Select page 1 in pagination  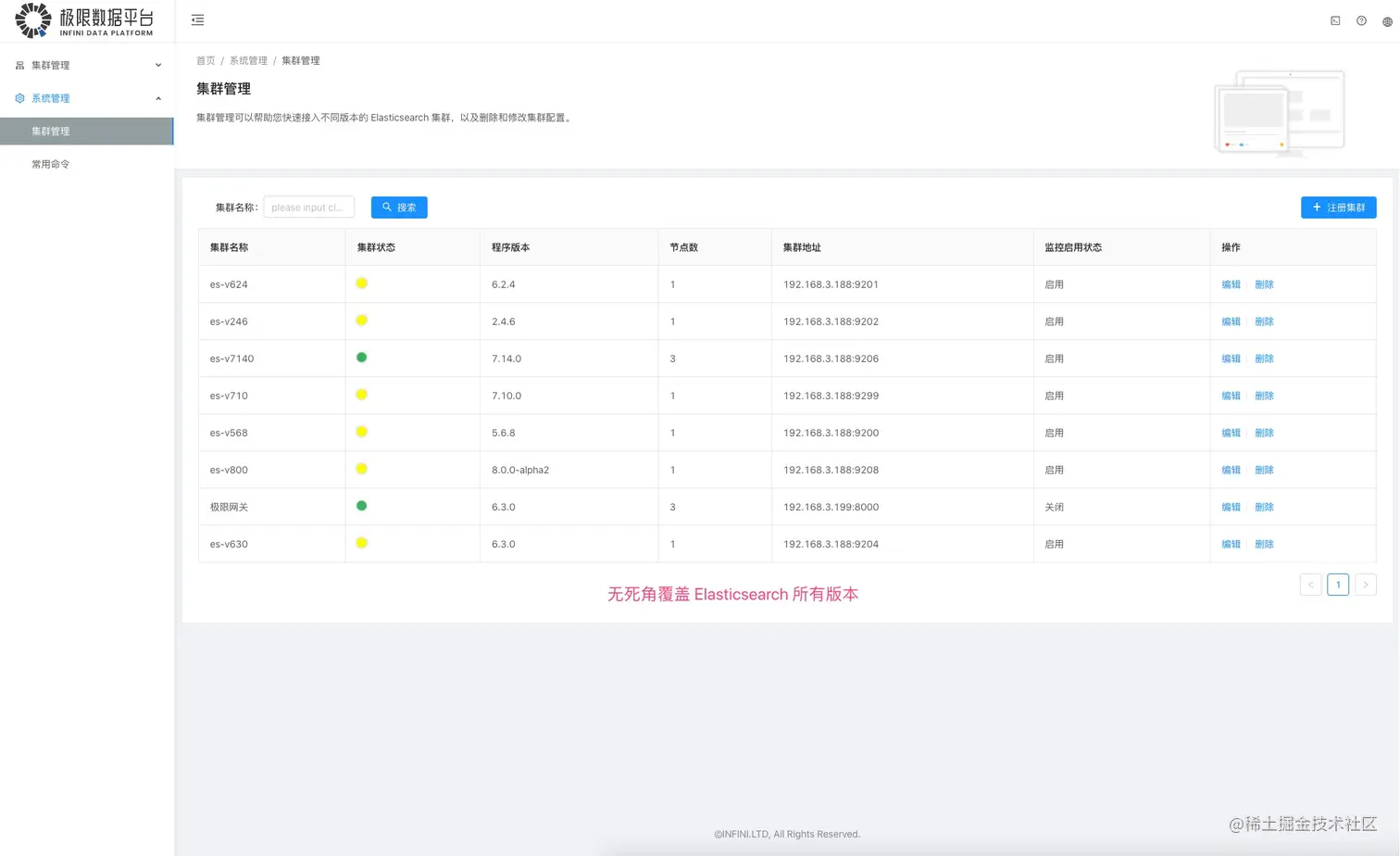[x=1338, y=585]
